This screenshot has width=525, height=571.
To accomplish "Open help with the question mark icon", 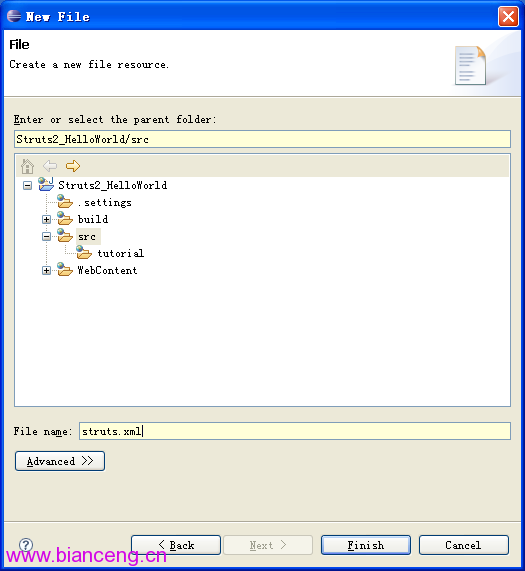I will (x=26, y=545).
